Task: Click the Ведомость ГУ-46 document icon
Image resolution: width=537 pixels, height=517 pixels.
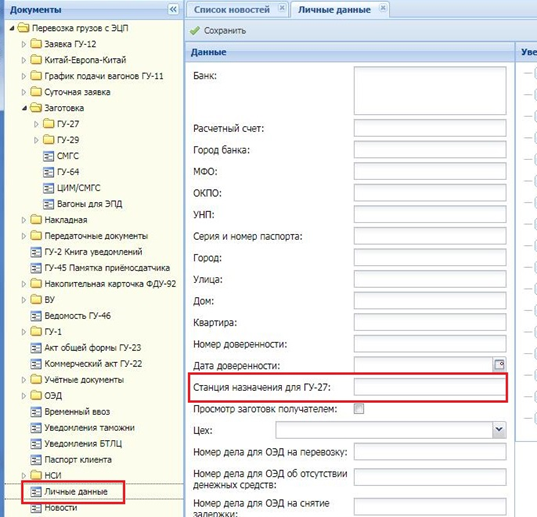Action: (x=36, y=316)
